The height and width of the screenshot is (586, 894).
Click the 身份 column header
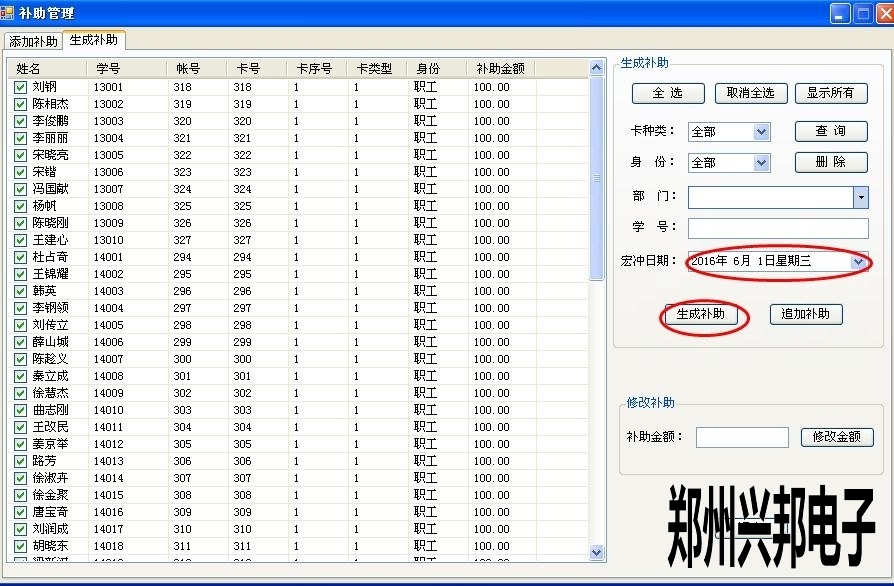click(x=437, y=68)
